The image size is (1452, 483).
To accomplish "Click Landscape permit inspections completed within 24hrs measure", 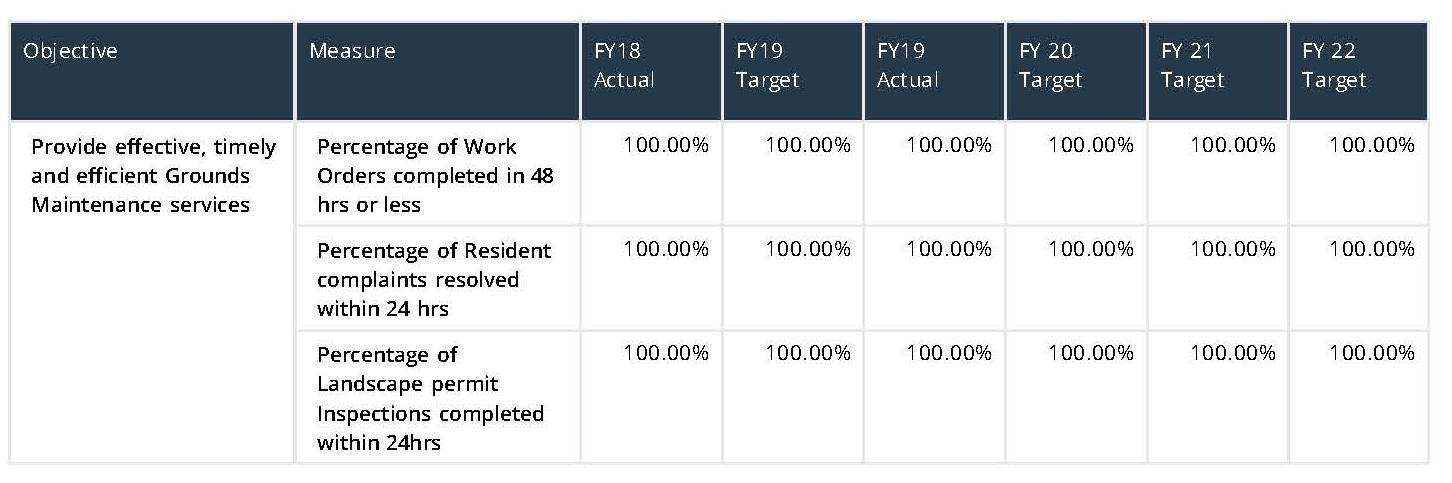I will click(430, 397).
